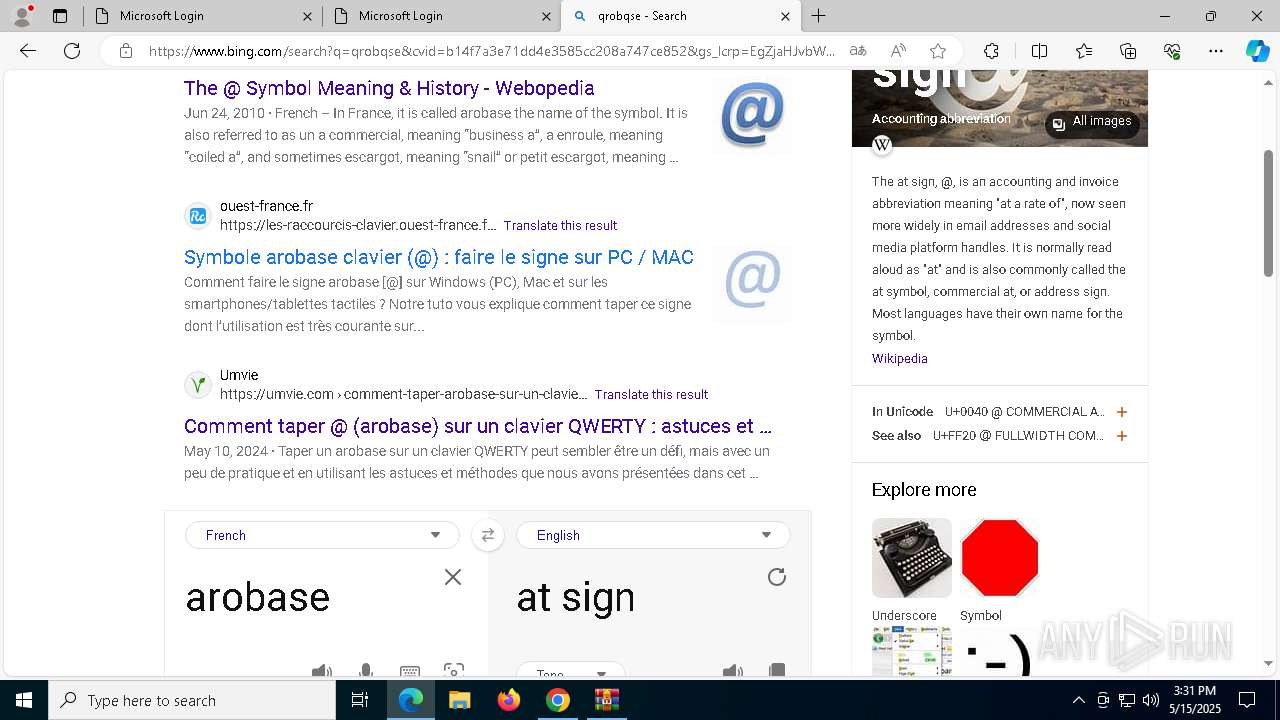Close the qrobqse - Search tab
This screenshot has width=1280, height=720.
coord(785,16)
